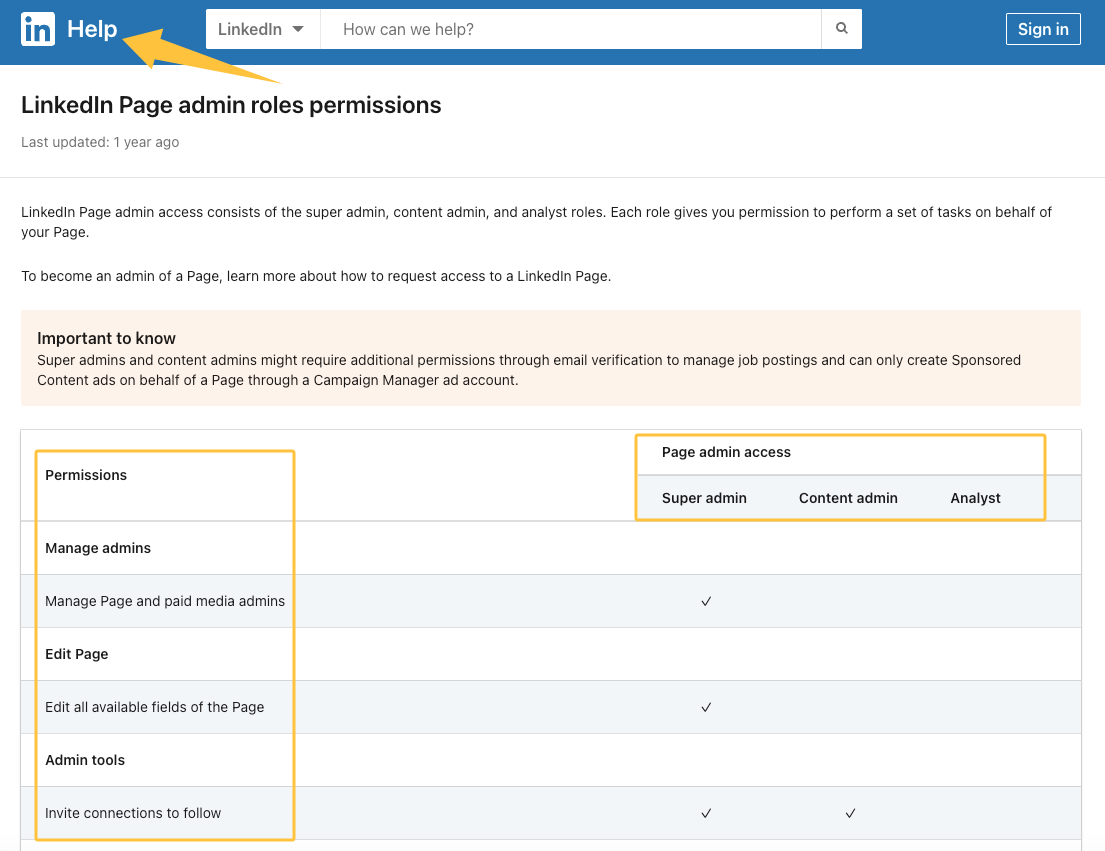Click the search magnifier icon

(841, 29)
